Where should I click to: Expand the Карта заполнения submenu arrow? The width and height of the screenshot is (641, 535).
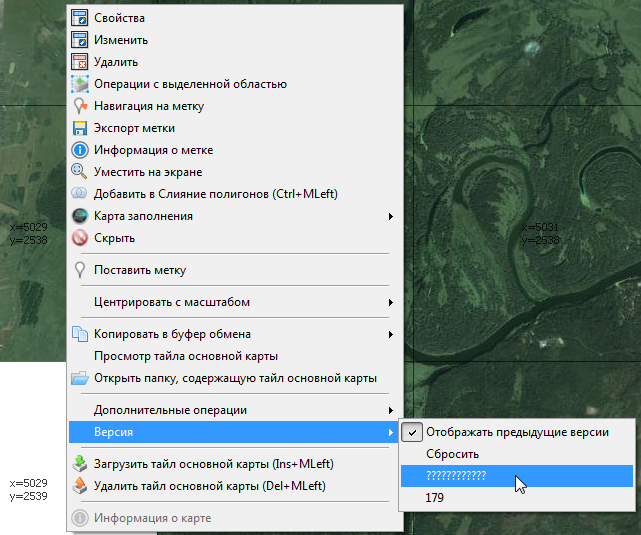click(390, 216)
